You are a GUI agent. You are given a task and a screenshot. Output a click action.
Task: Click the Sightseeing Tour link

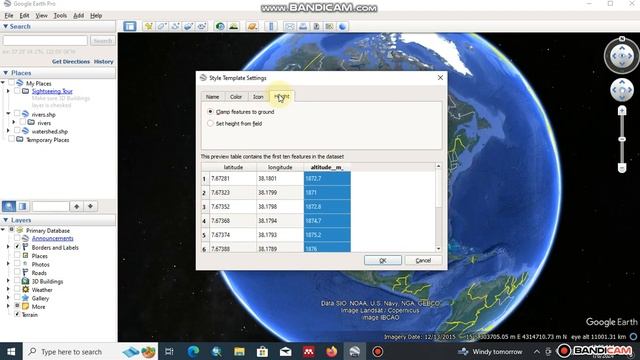point(52,91)
